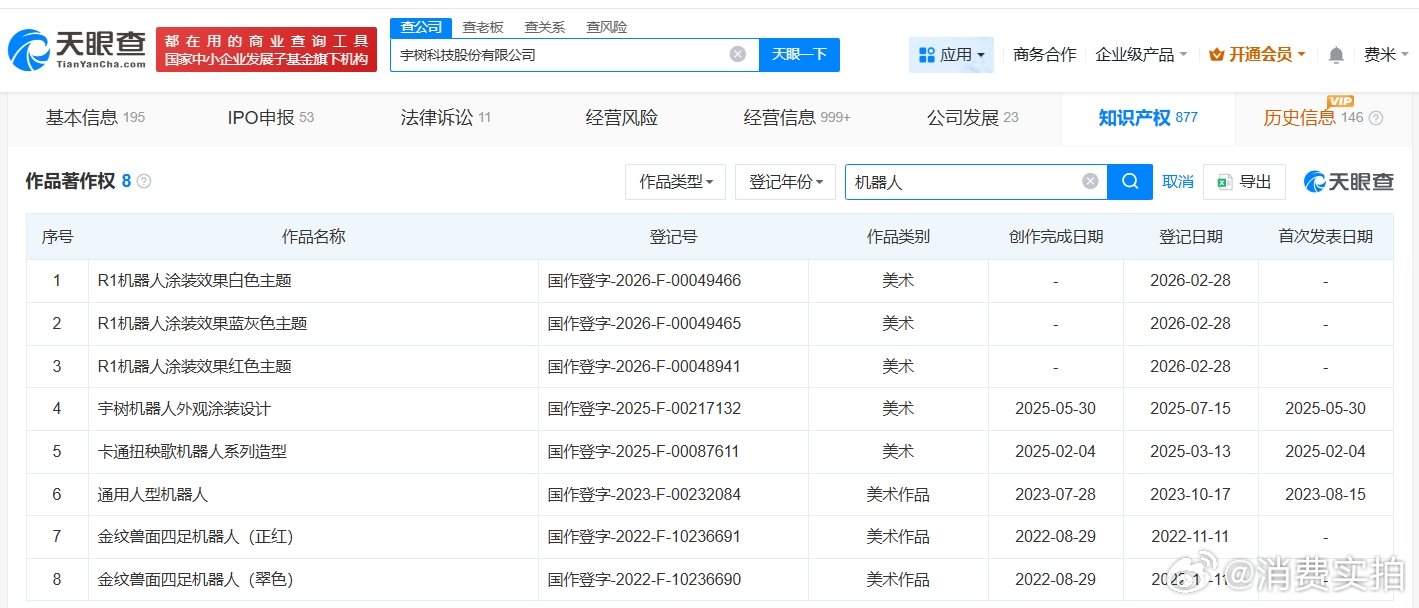Open the 费米 user account menu
Image resolution: width=1419 pixels, height=608 pixels.
(1385, 55)
